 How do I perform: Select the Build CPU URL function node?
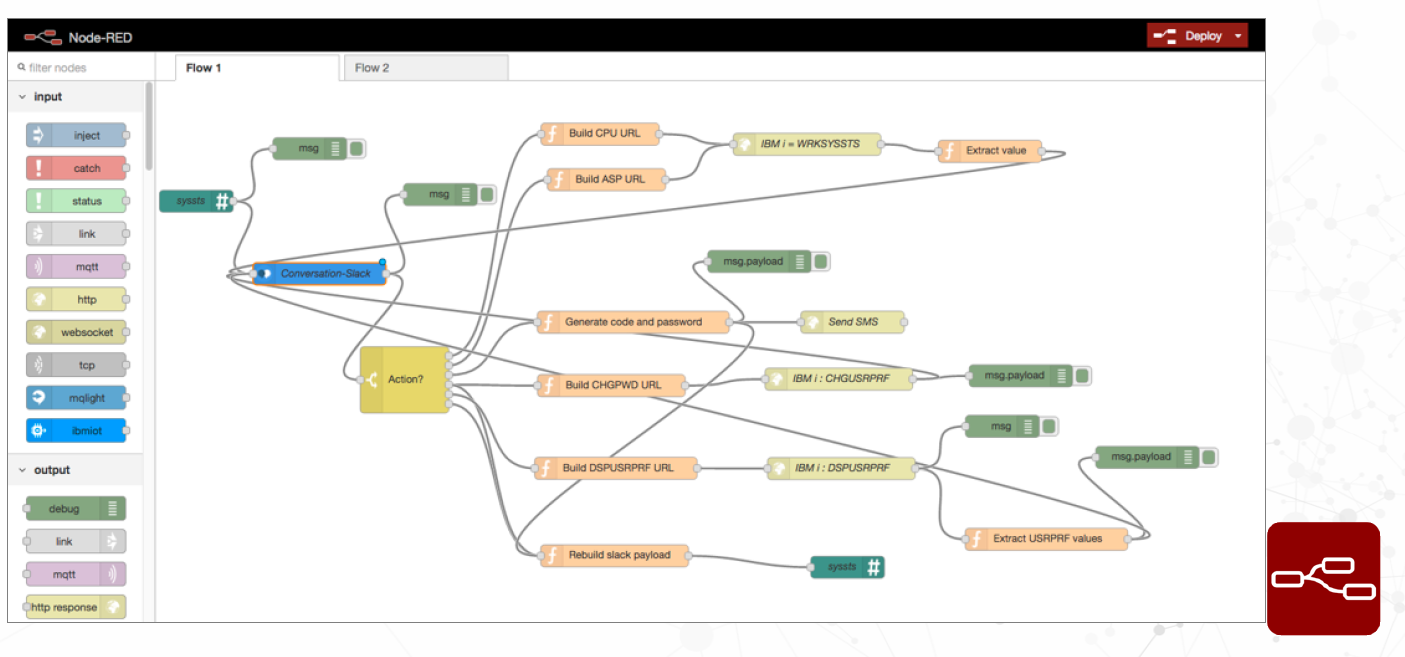(600, 134)
